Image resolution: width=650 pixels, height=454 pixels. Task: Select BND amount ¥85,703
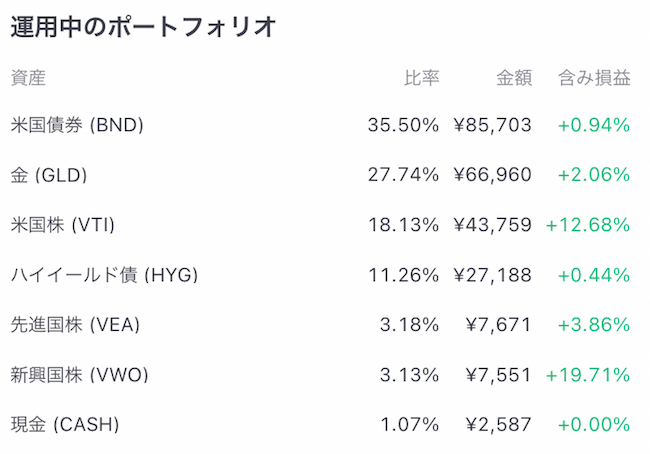492,125
